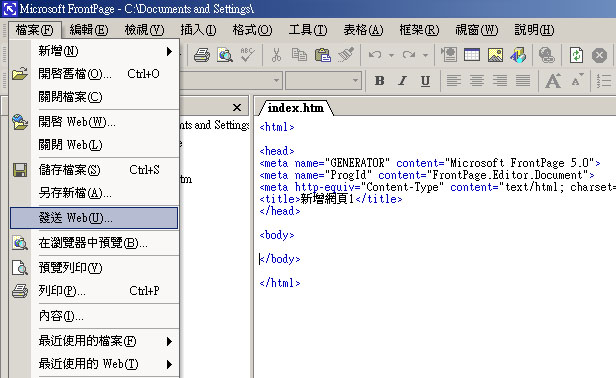Click the Cut scissors icon
This screenshot has width=616, height=378.
[x=276, y=55]
